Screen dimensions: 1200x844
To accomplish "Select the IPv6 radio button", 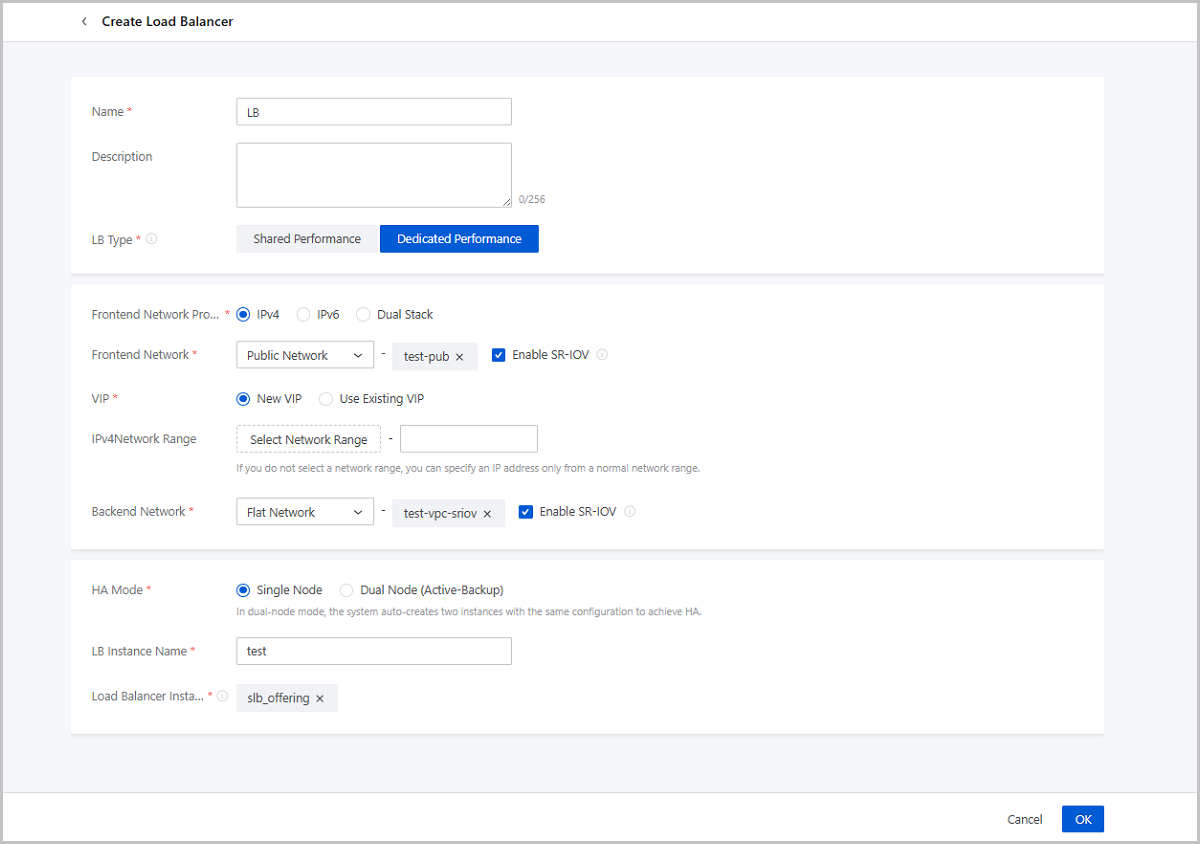I will tap(304, 314).
